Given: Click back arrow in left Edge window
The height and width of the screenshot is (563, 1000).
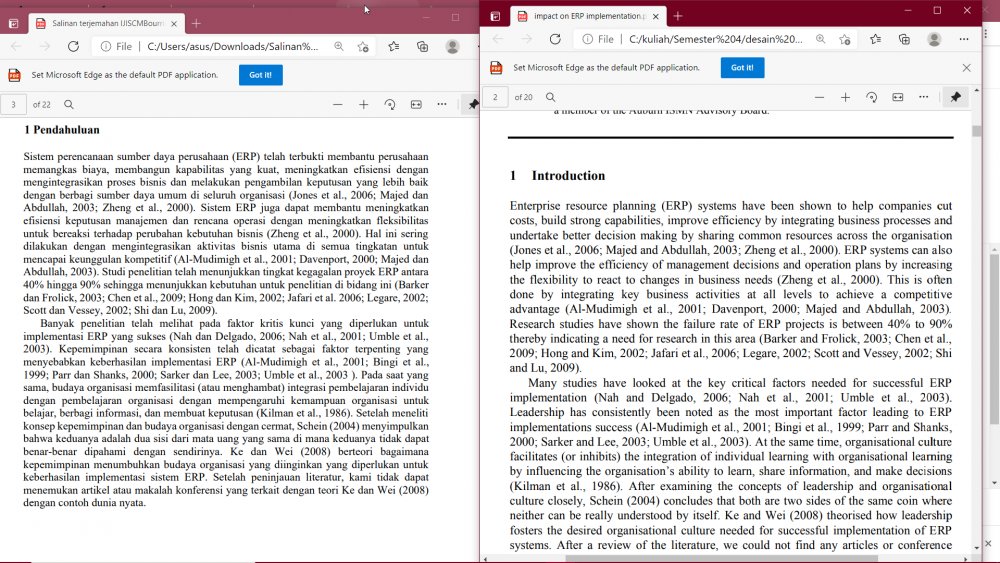Looking at the screenshot, I should pyautogui.click(x=16, y=47).
